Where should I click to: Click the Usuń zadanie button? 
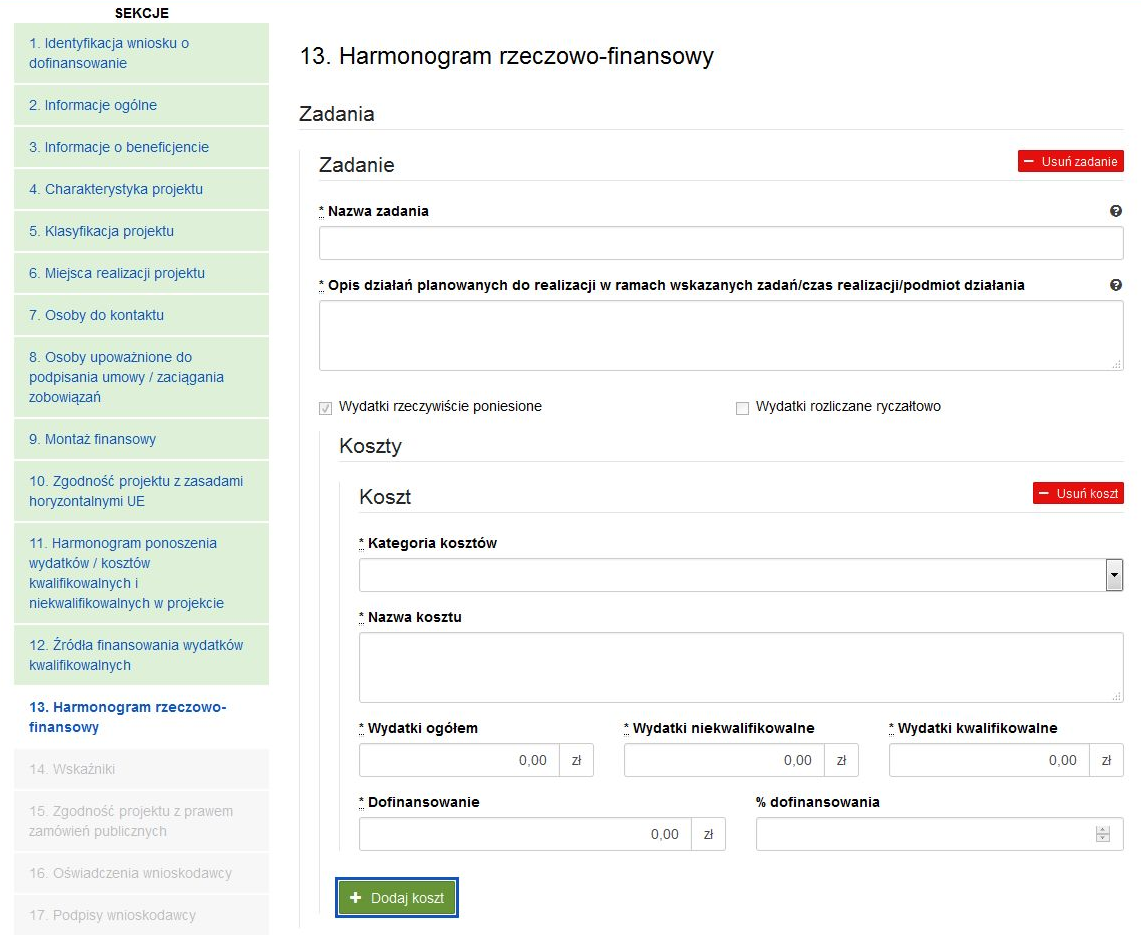(x=1070, y=162)
